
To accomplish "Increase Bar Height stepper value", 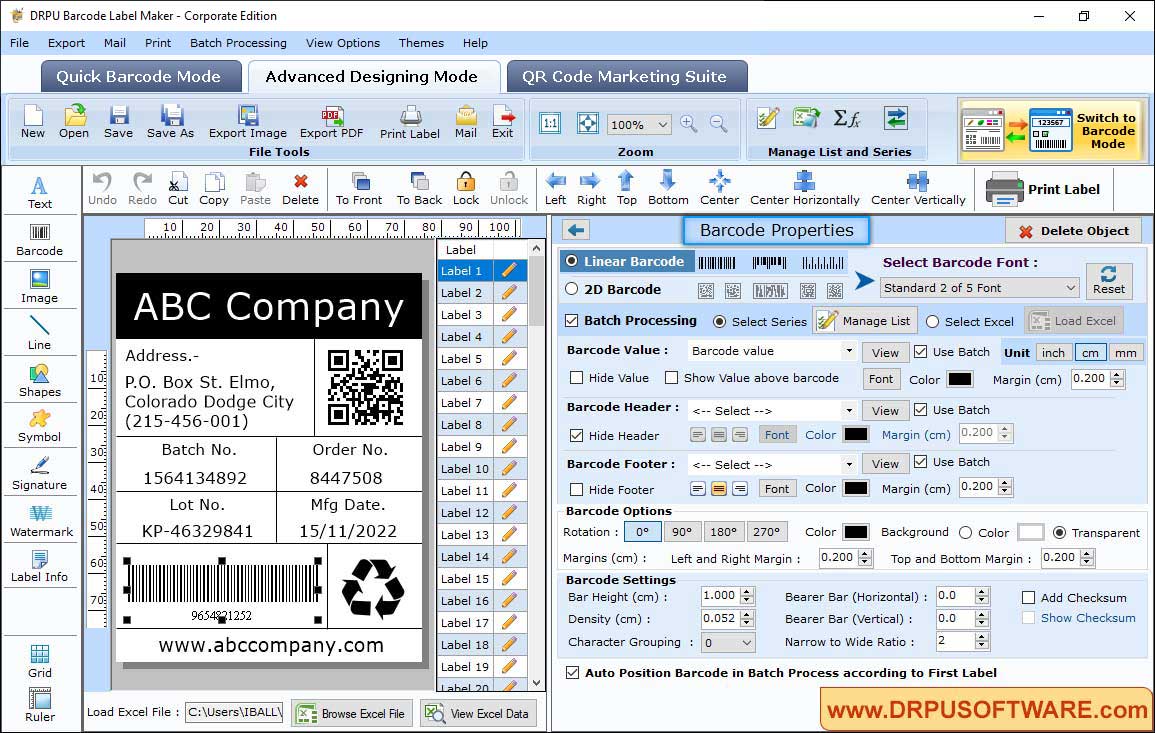I will [x=747, y=592].
